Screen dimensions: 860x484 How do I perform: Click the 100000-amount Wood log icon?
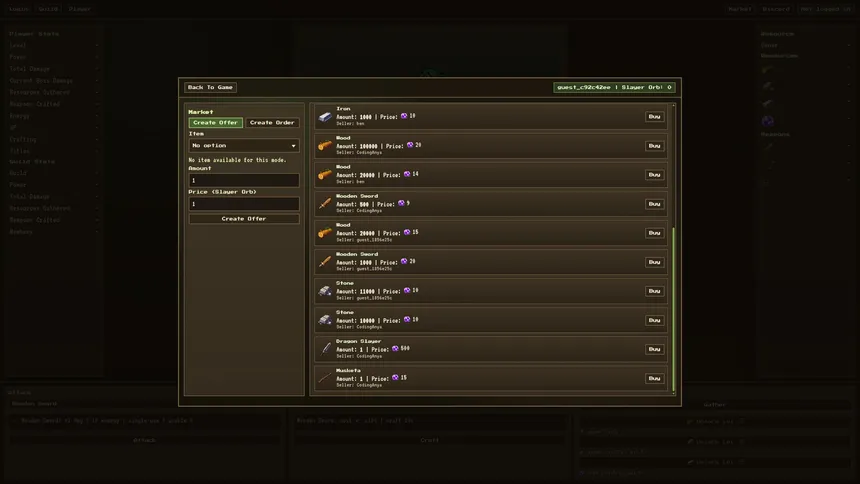[325, 145]
